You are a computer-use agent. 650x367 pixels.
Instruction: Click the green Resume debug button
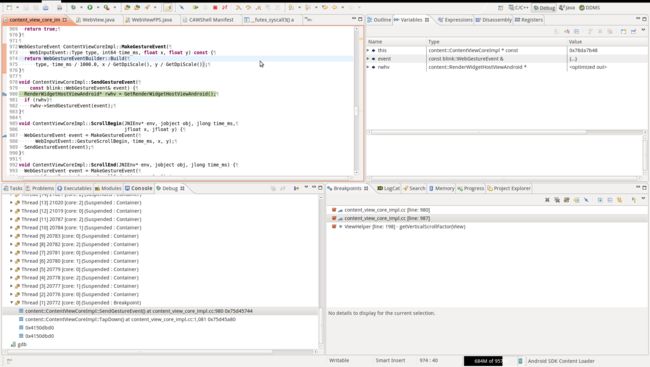coord(195,7)
